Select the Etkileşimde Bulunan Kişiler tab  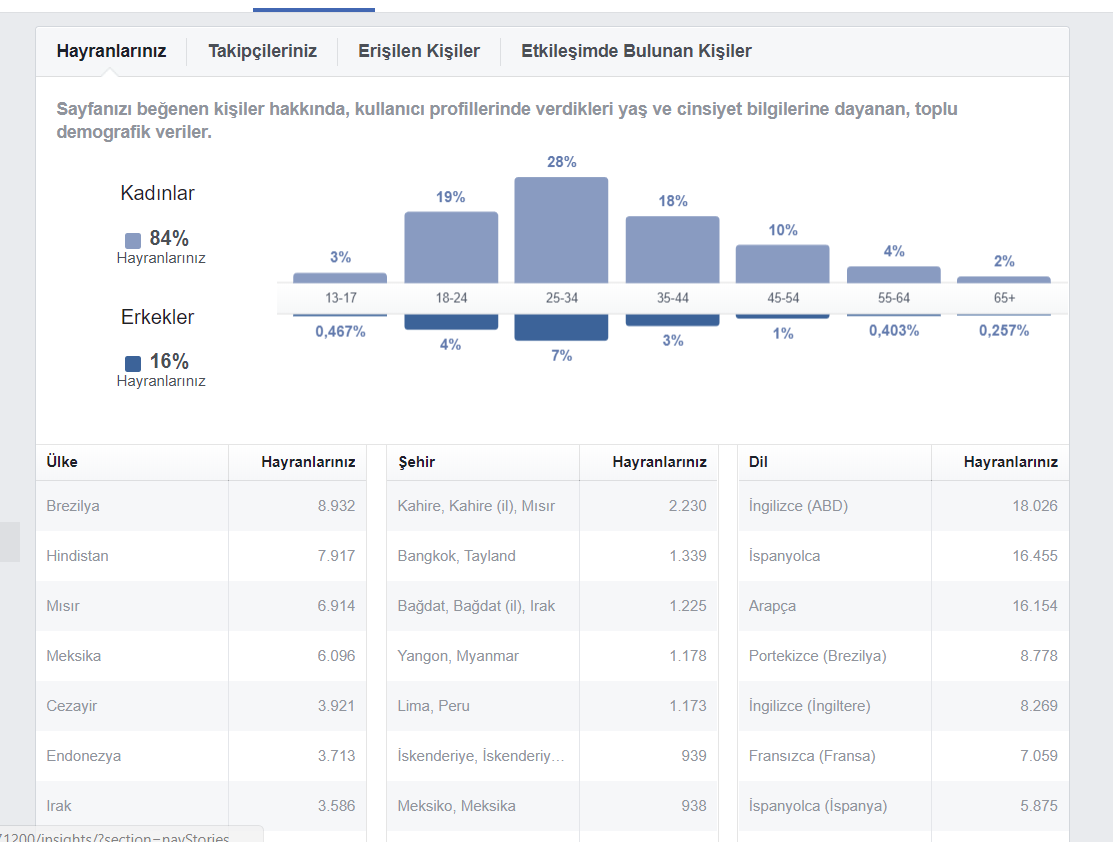pos(636,51)
